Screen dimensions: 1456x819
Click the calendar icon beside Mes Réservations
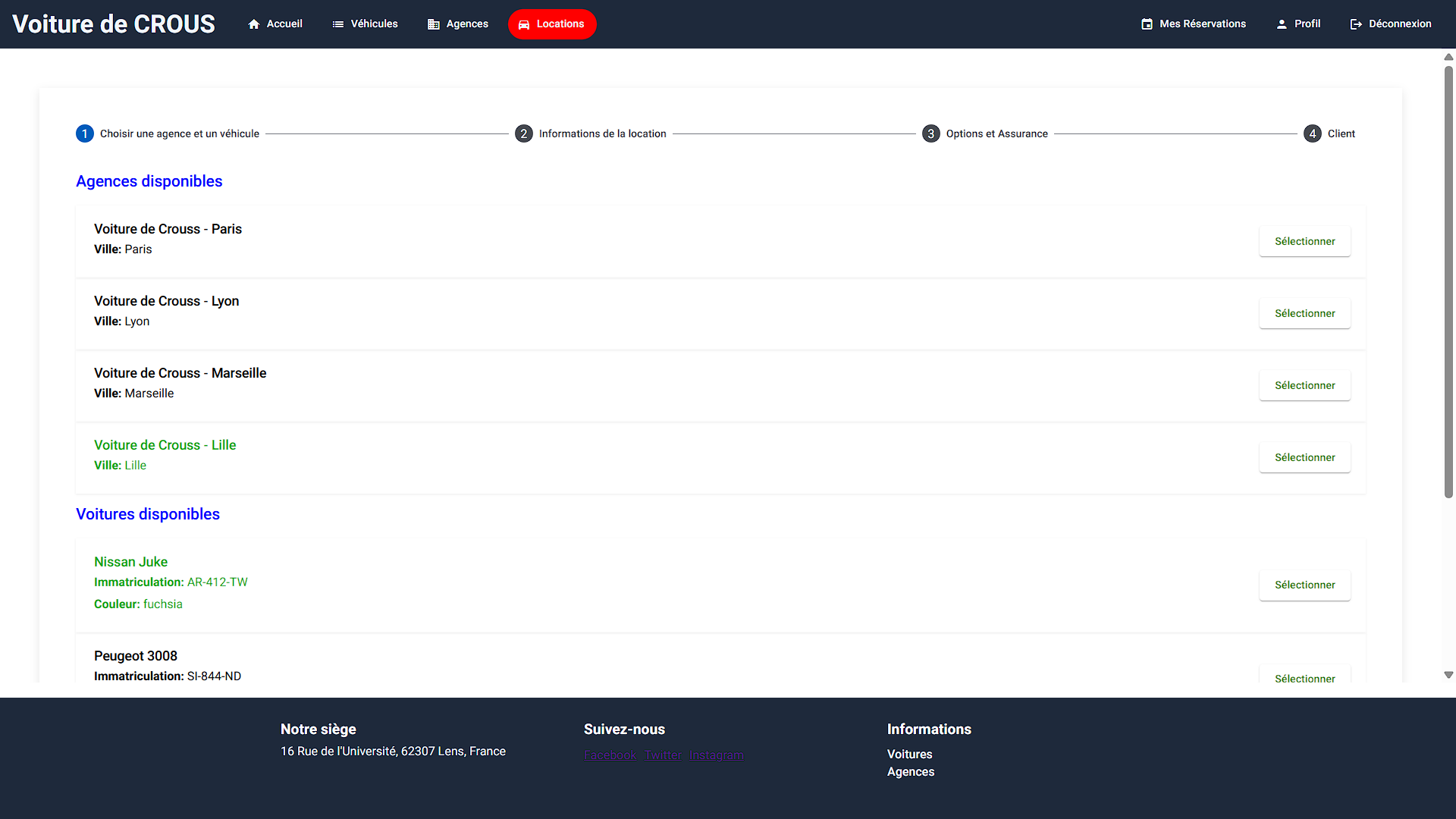1147,24
